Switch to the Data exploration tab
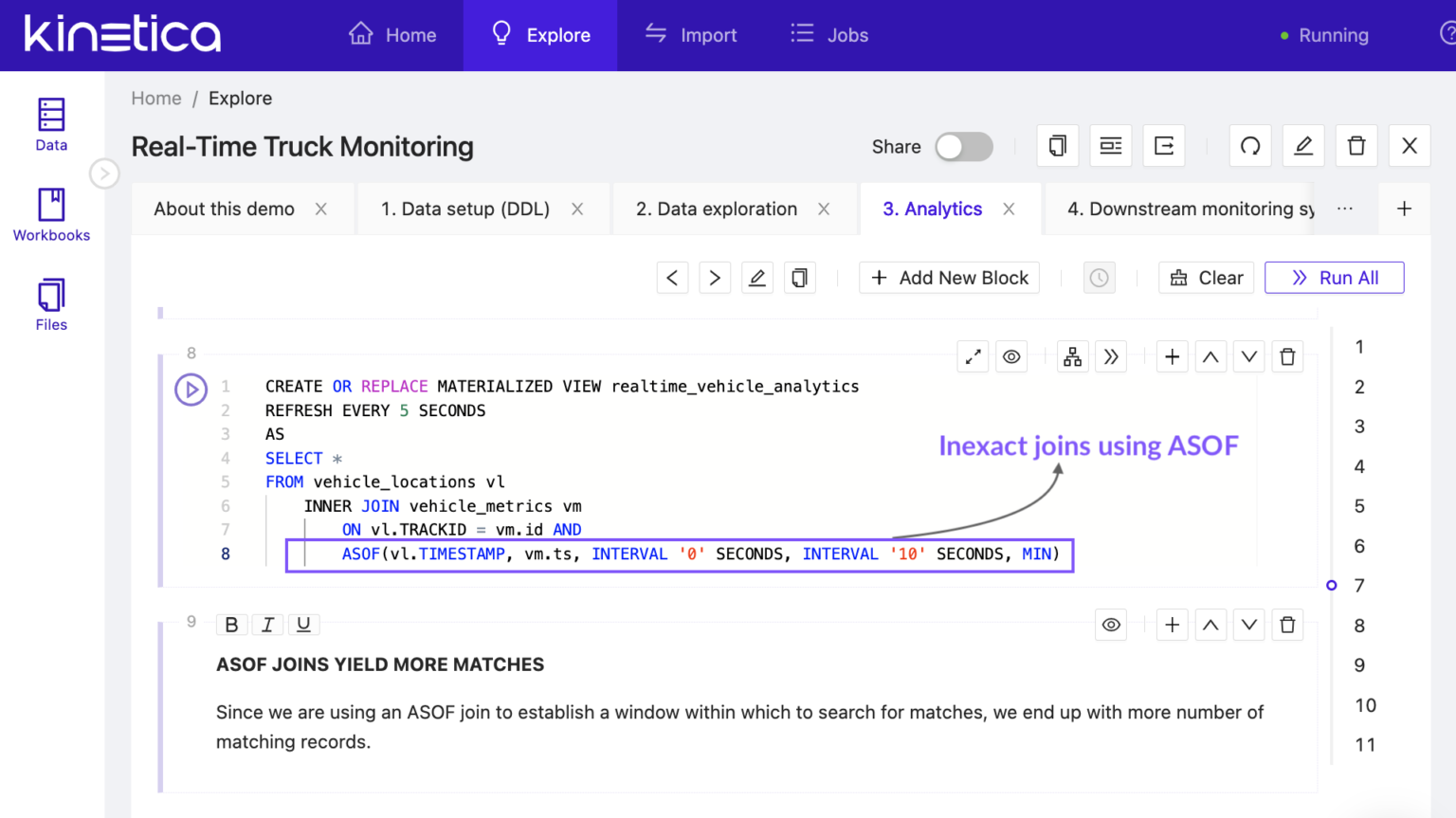 point(718,209)
